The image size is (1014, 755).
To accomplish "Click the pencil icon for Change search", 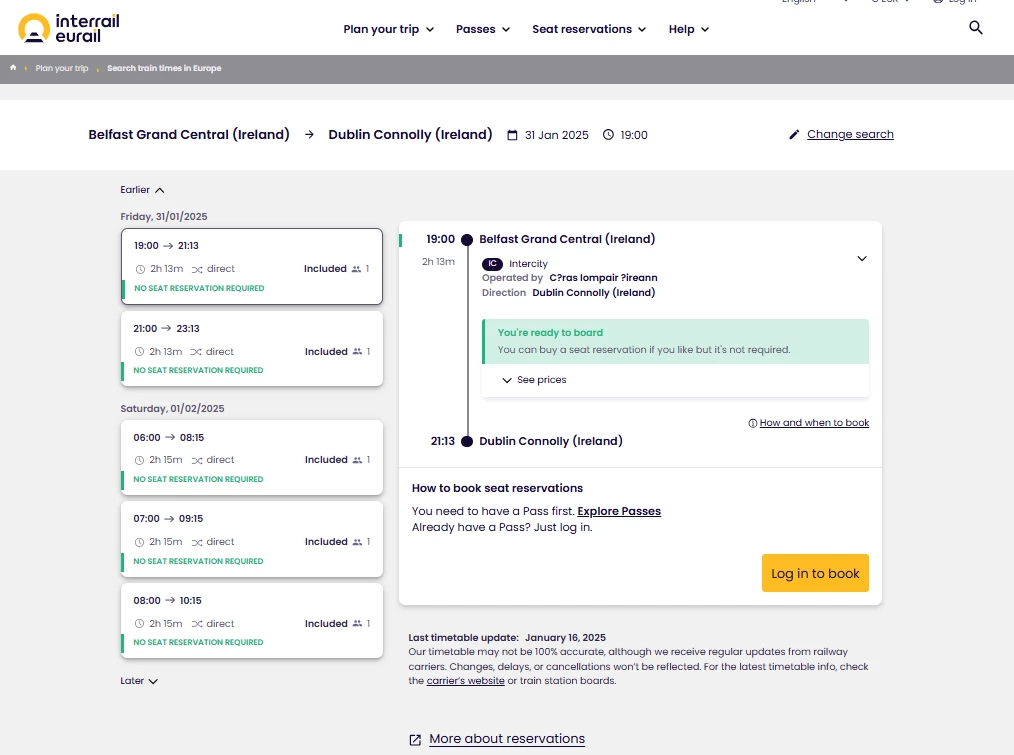I will point(795,135).
